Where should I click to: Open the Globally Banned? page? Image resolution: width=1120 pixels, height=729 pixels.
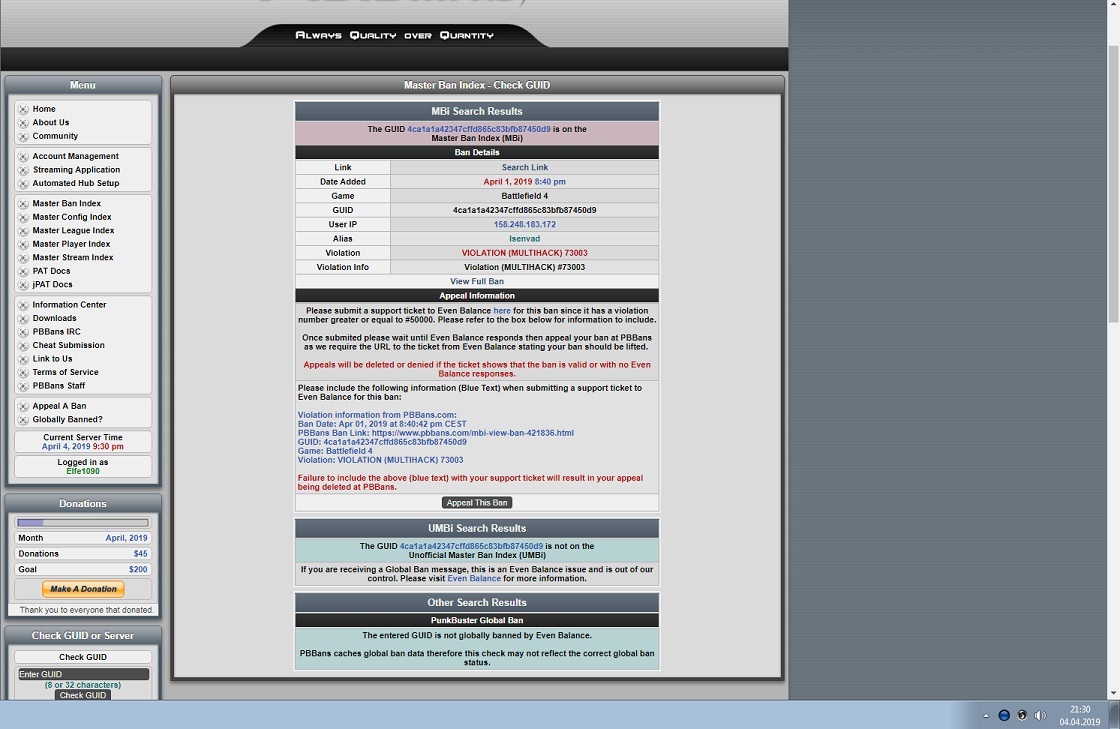pos(67,420)
